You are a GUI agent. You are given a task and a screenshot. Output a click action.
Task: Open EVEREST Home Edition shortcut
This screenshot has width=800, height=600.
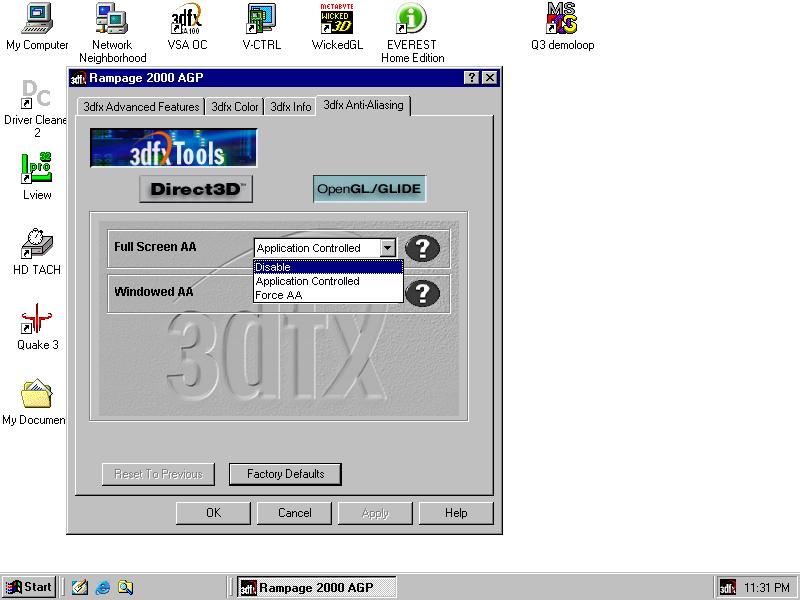point(412,19)
